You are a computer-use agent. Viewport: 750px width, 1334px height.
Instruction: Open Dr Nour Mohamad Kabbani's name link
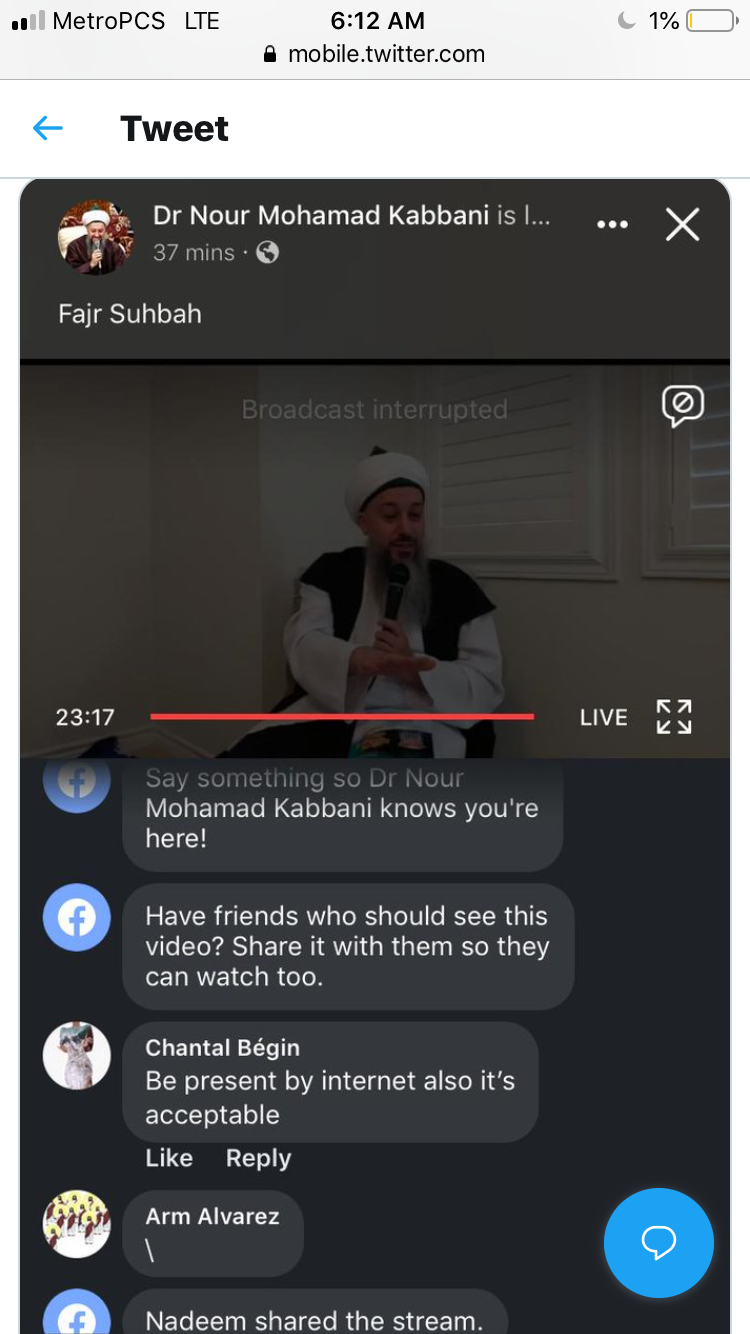coord(320,215)
